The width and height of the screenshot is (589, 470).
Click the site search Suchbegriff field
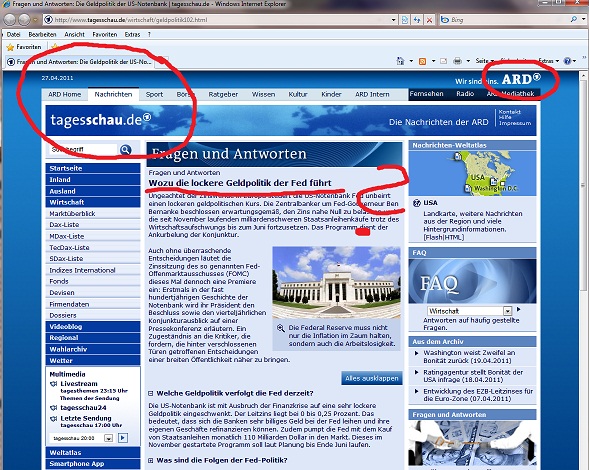[83, 150]
